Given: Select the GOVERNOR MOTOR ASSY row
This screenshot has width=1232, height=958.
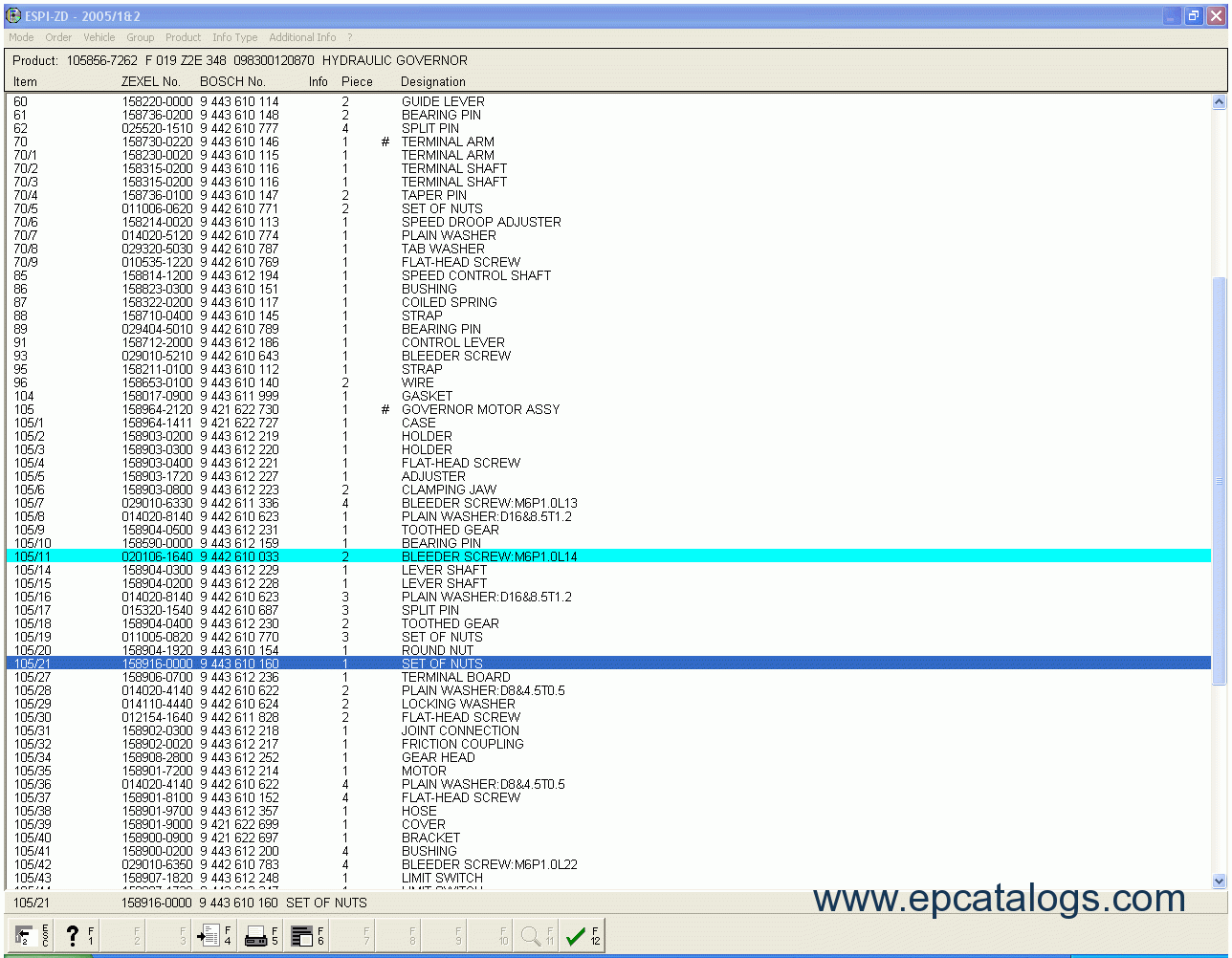Looking at the screenshot, I should point(480,409).
